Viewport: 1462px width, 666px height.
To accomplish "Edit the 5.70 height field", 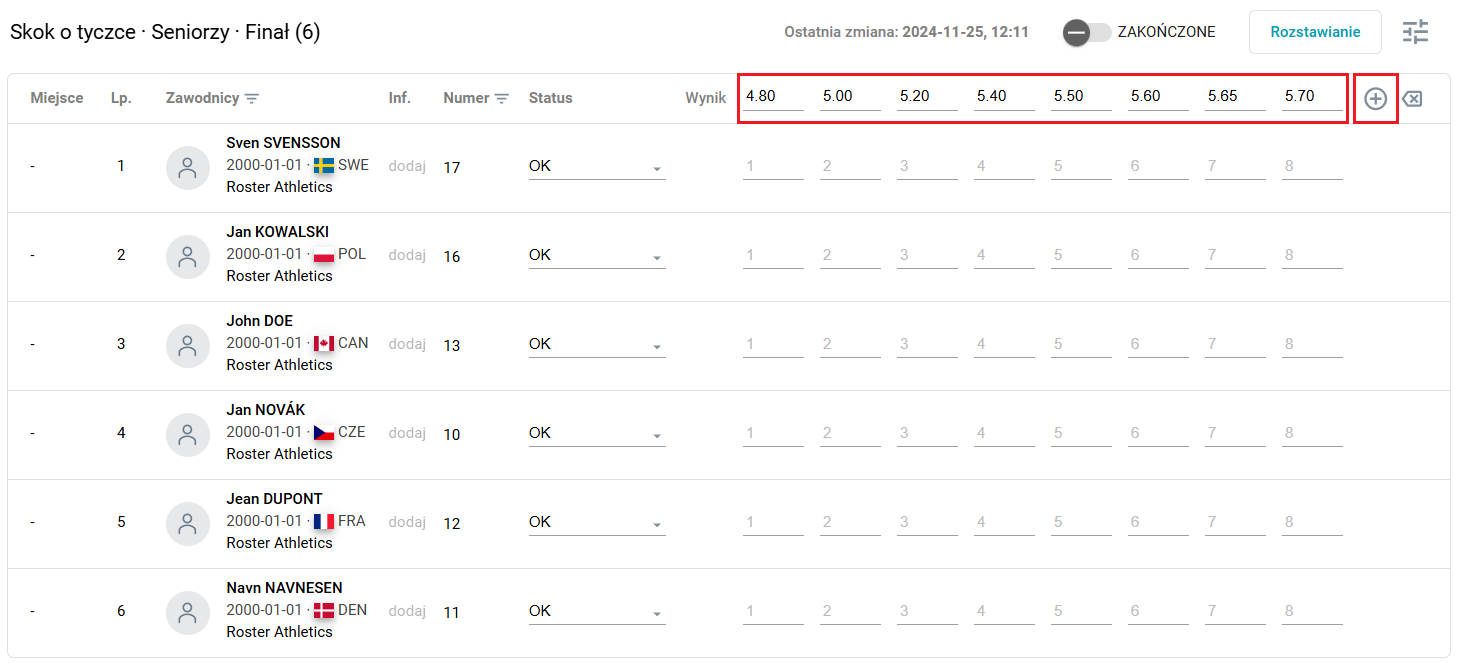I will coord(1312,97).
